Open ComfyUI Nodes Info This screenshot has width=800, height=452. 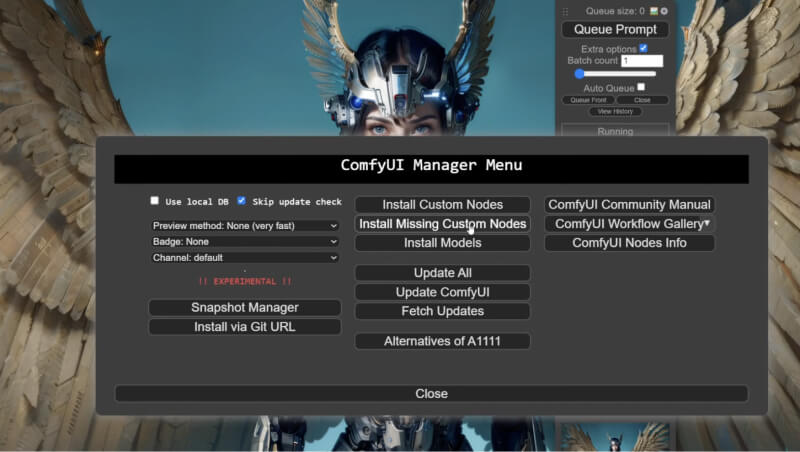click(x=629, y=243)
